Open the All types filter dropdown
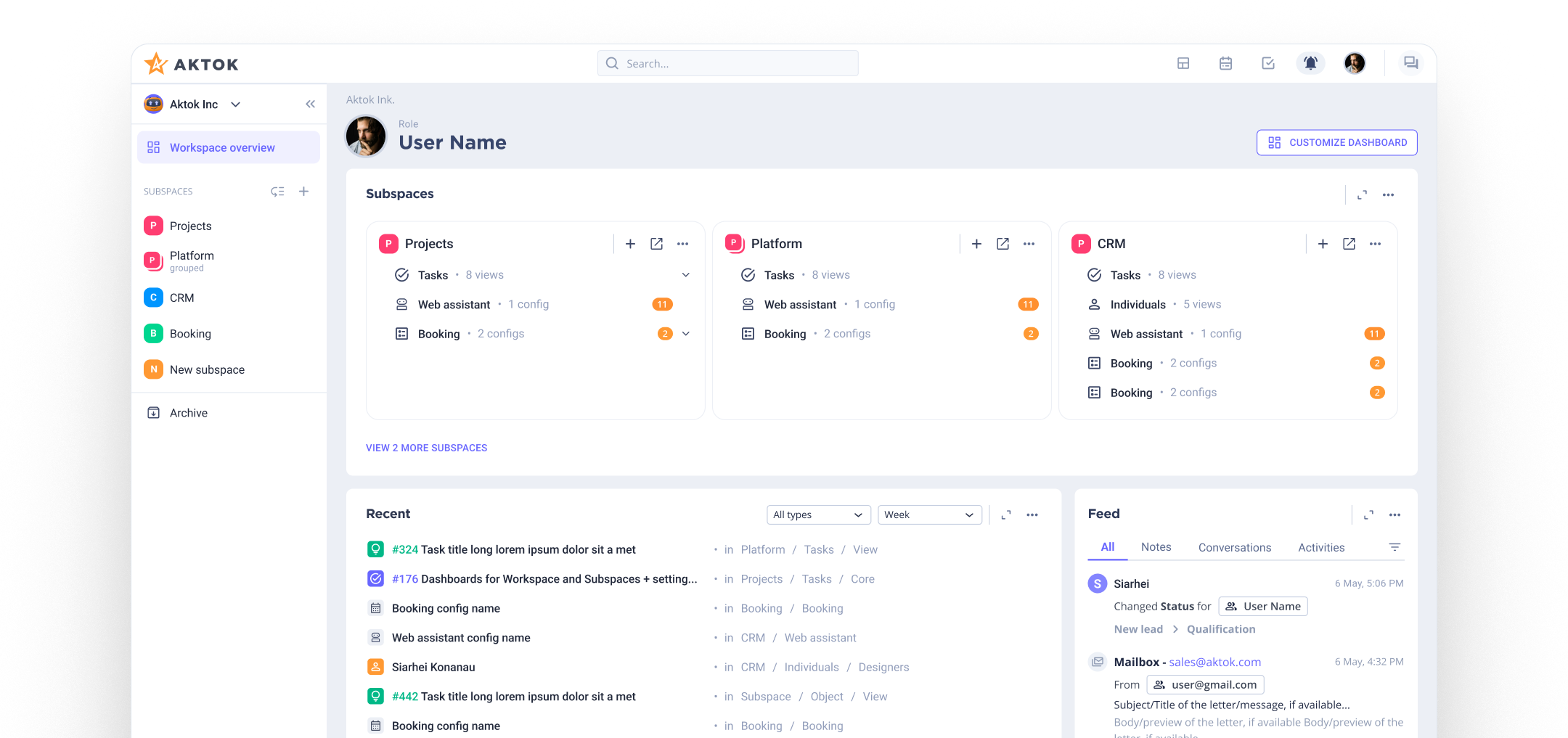The height and width of the screenshot is (738, 1568). (818, 514)
